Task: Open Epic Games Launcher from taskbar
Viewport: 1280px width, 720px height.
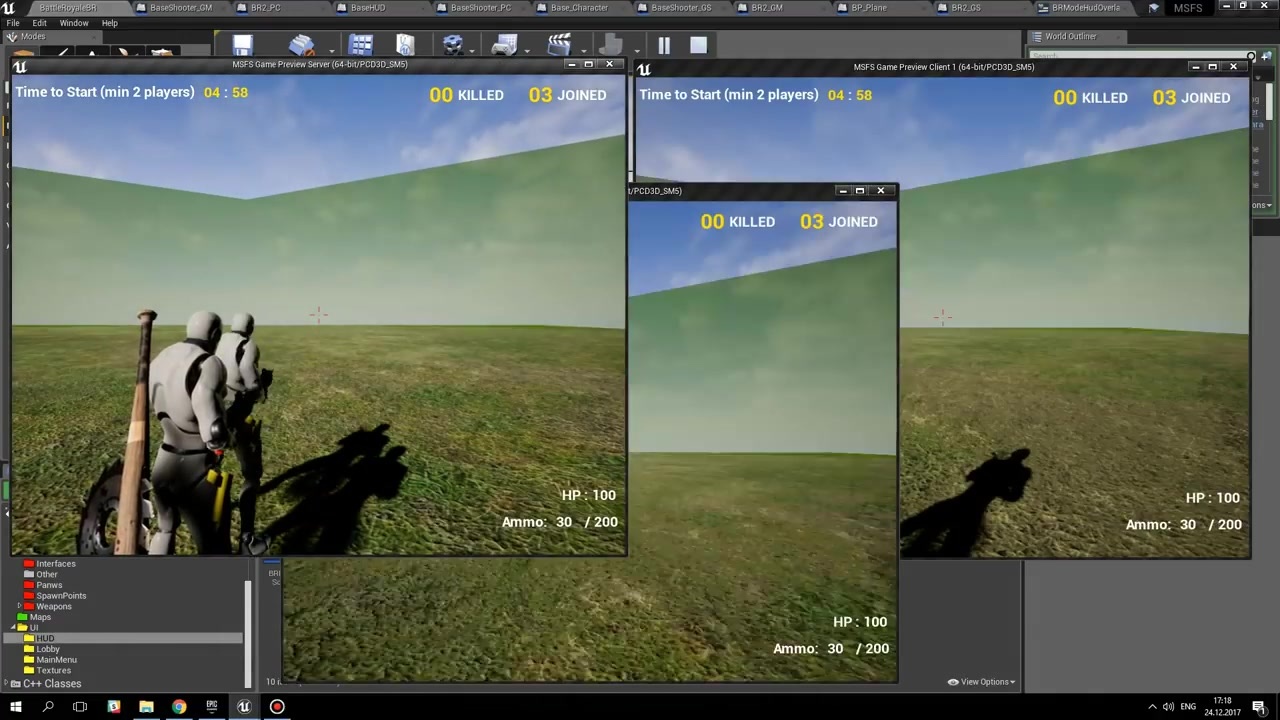Action: tap(212, 707)
